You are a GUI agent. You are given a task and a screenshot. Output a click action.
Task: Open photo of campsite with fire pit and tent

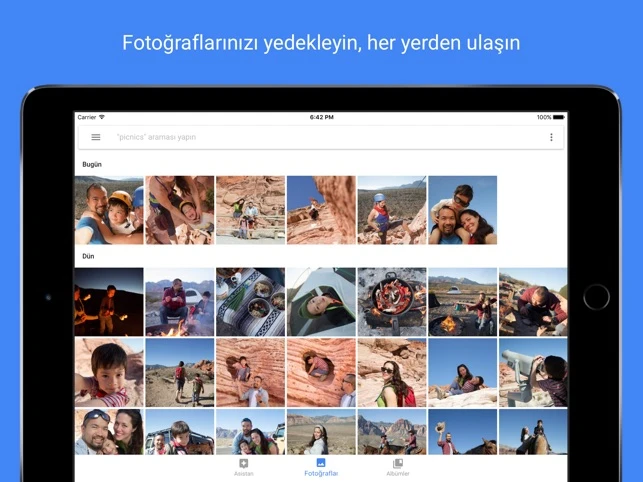coord(463,302)
